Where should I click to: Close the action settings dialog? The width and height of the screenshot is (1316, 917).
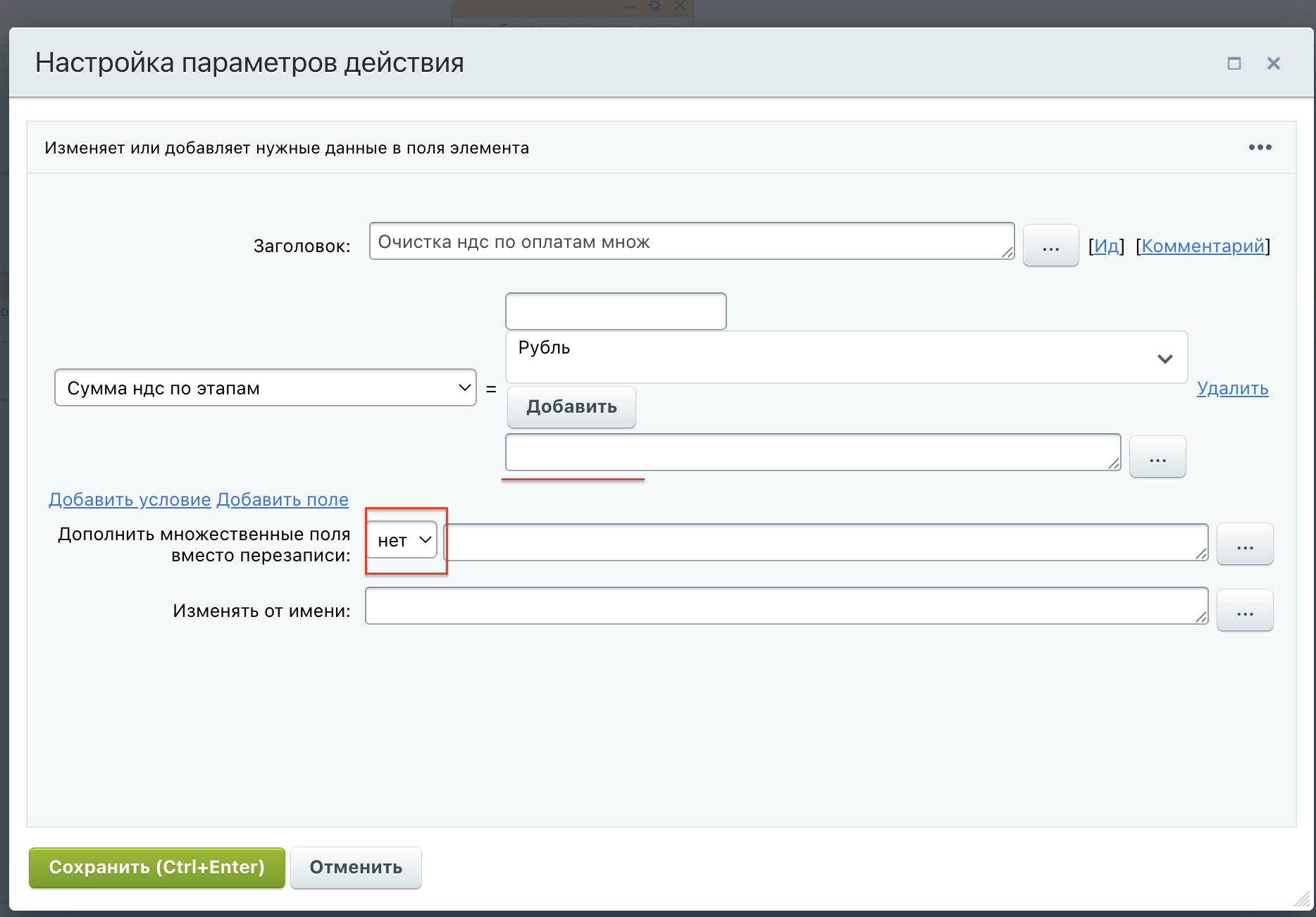pyautogui.click(x=1273, y=63)
